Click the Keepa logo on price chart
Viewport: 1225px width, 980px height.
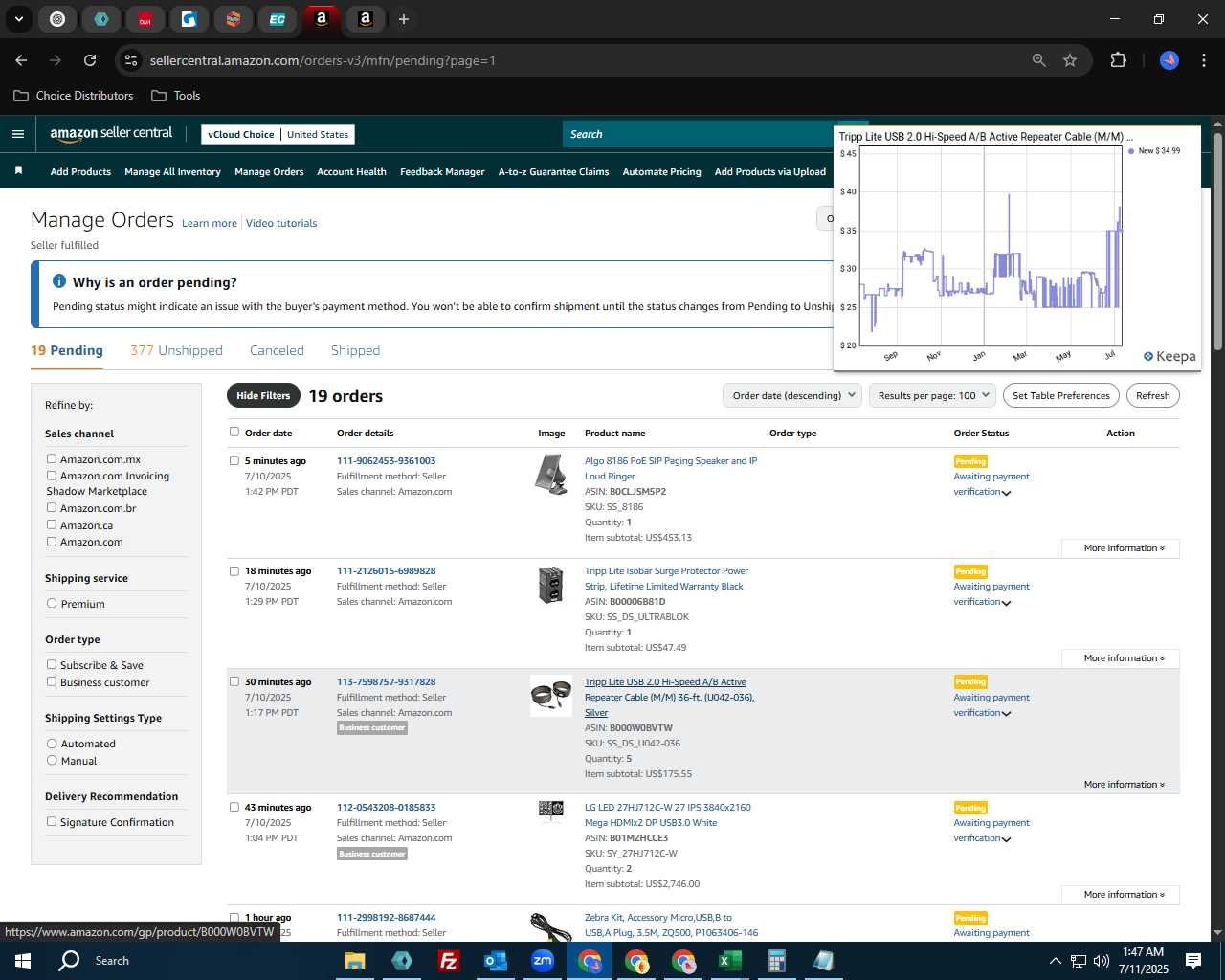click(x=1169, y=356)
